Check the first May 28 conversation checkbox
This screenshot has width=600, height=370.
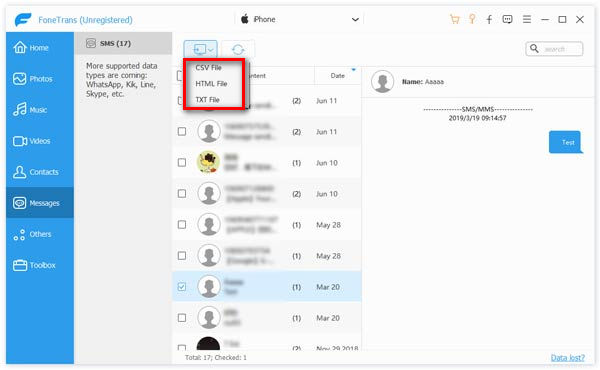(x=182, y=225)
